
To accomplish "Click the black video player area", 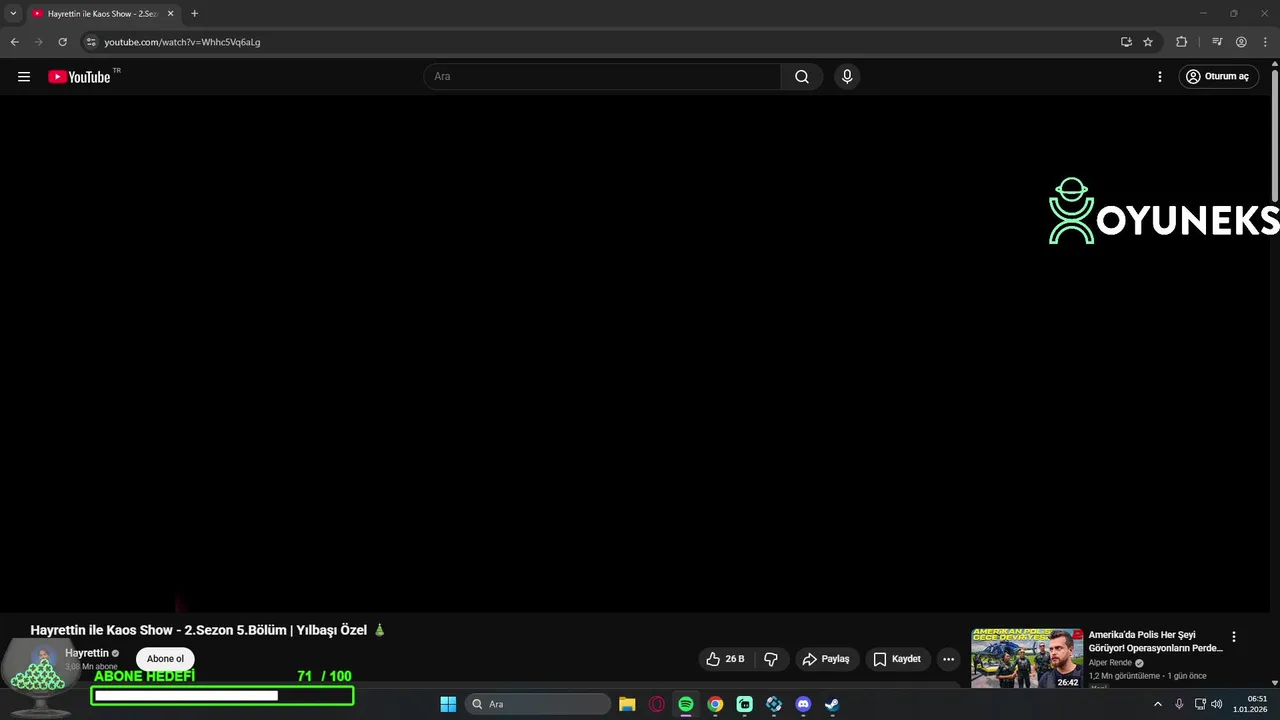I will [635, 354].
